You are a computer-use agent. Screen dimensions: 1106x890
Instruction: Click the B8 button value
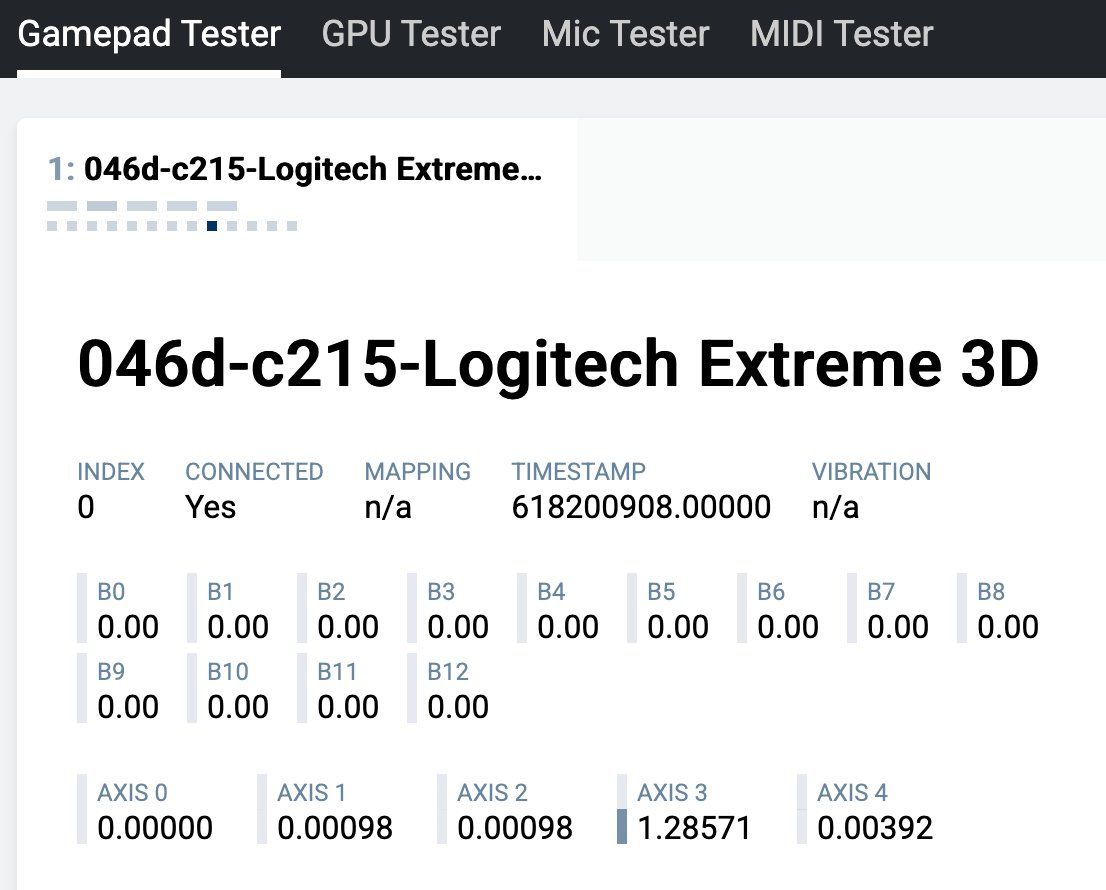click(1008, 627)
